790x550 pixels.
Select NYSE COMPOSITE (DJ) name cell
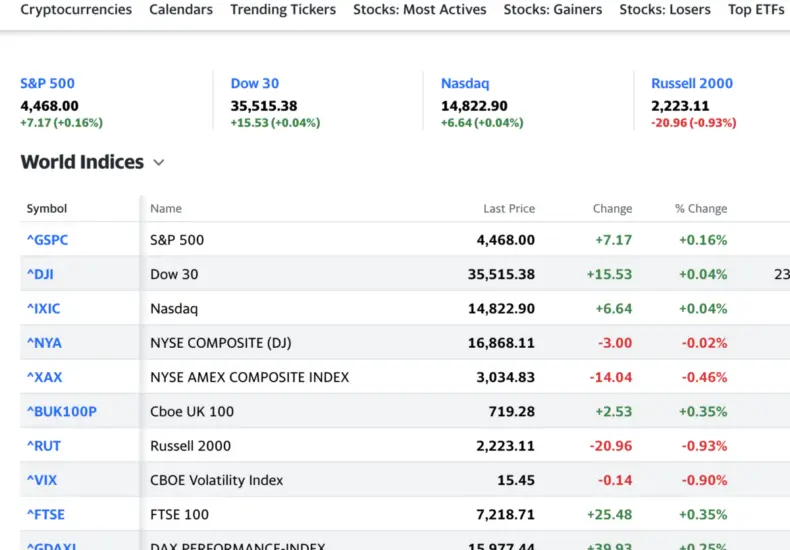coord(221,342)
